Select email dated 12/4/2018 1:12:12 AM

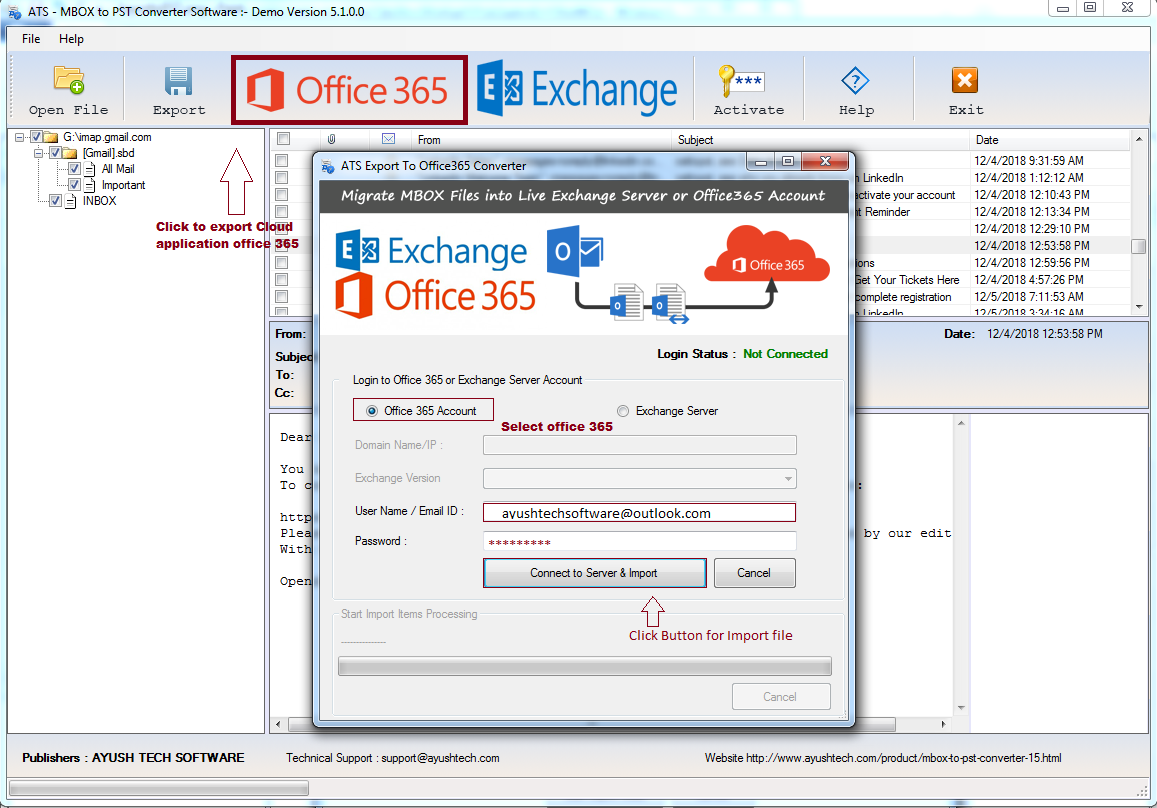click(1029, 178)
